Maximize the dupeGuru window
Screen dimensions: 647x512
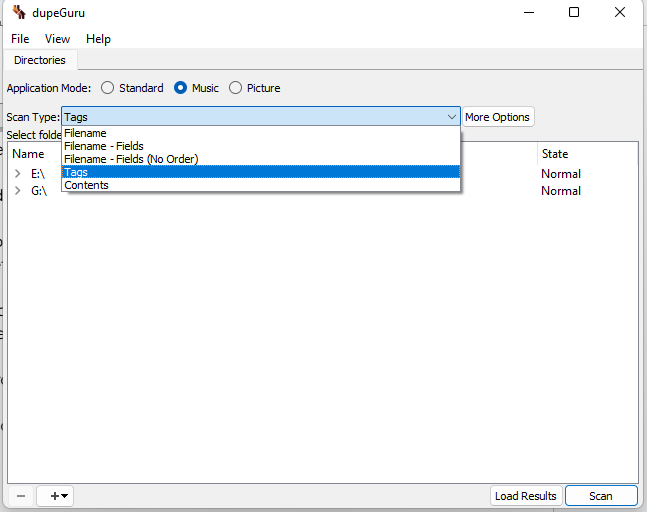(x=574, y=12)
